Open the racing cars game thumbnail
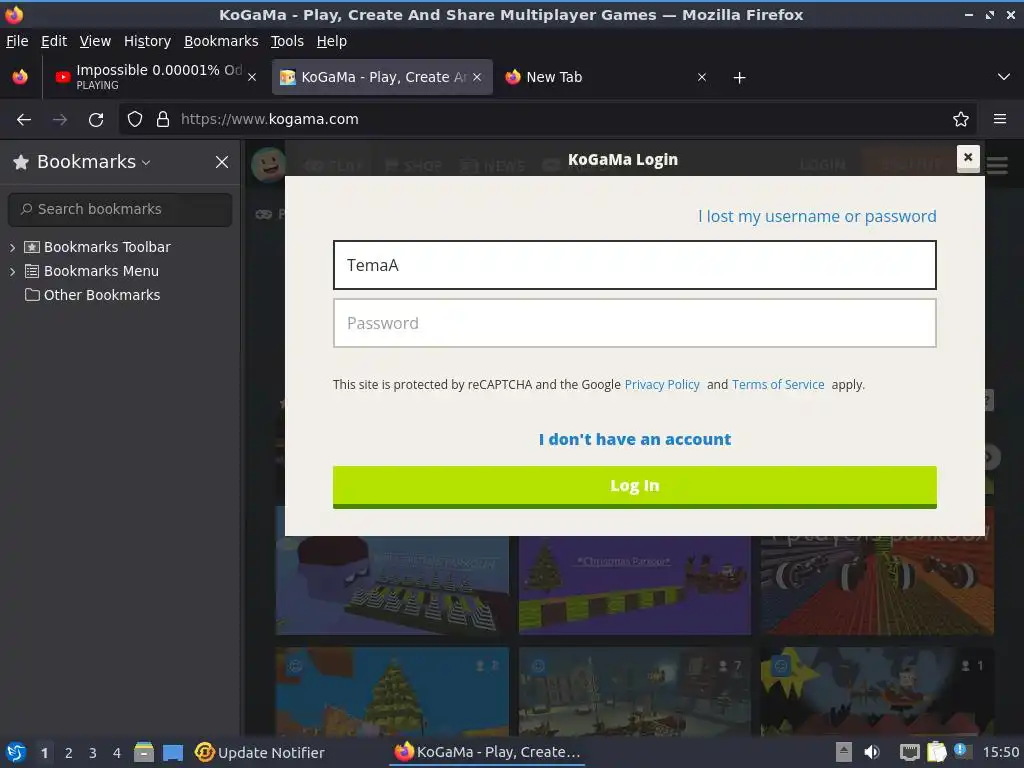 877,585
